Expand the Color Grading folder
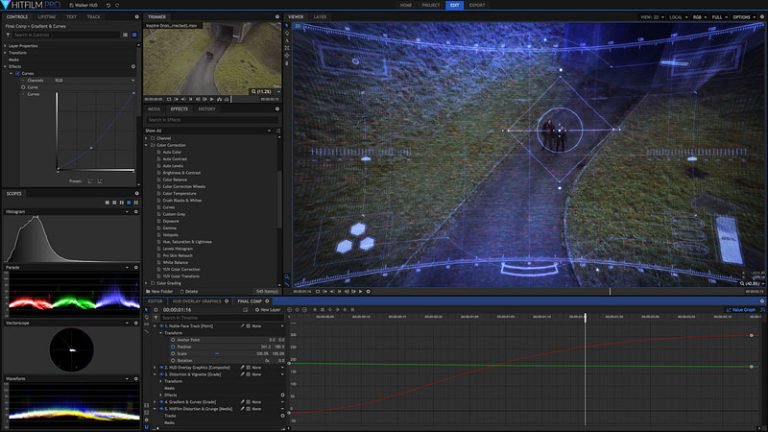This screenshot has width=768, height=432. click(146, 283)
